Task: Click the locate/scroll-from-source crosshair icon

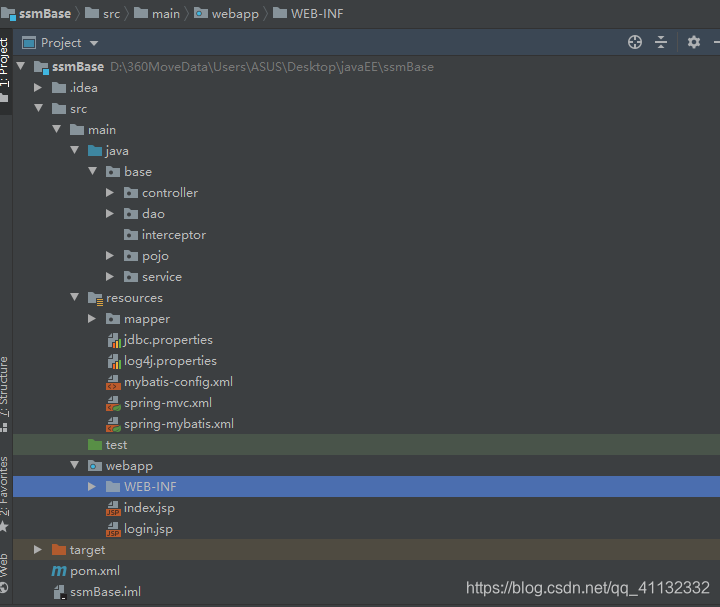Action: click(635, 42)
